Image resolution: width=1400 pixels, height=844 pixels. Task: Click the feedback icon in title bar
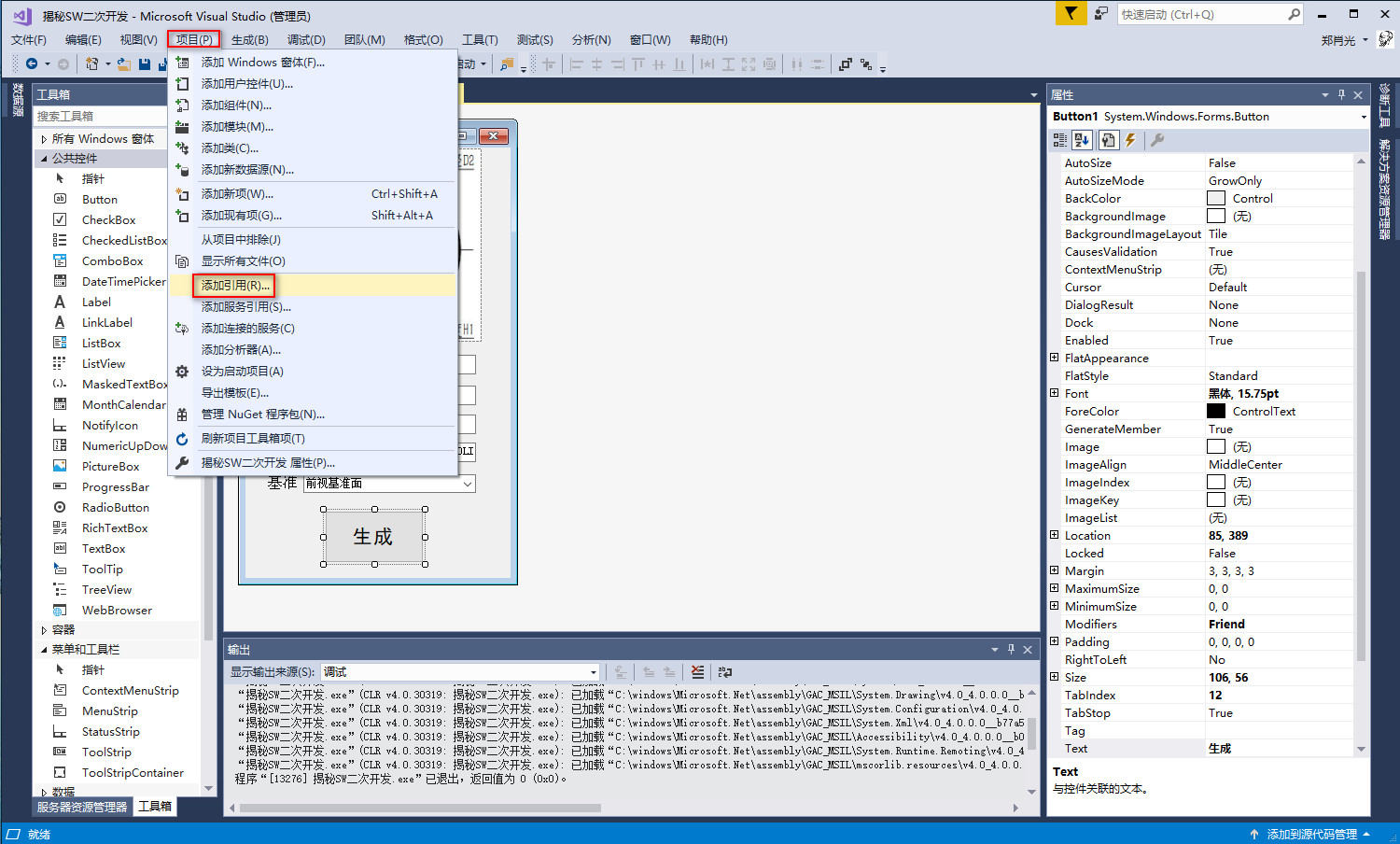1101,14
